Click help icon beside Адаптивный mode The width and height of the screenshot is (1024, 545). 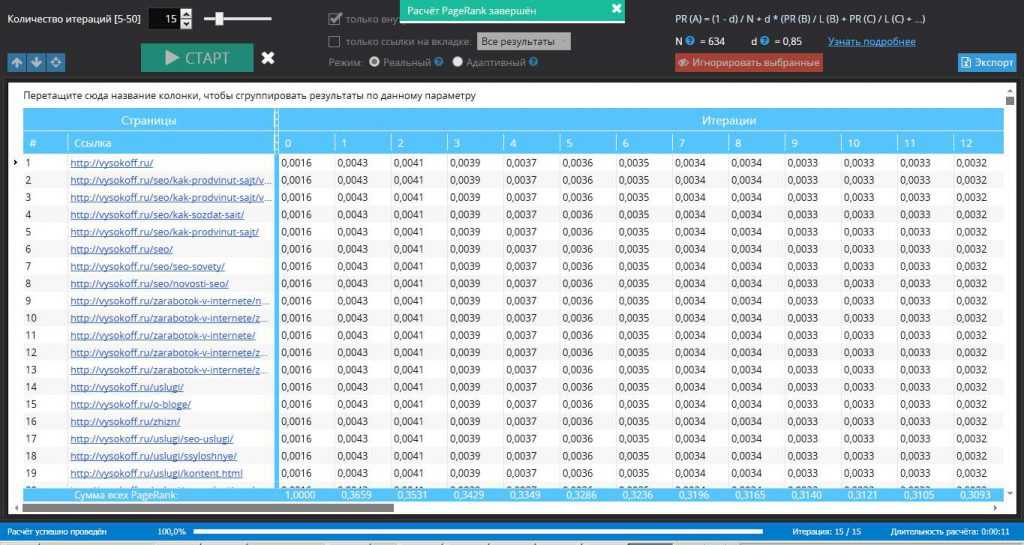point(533,62)
